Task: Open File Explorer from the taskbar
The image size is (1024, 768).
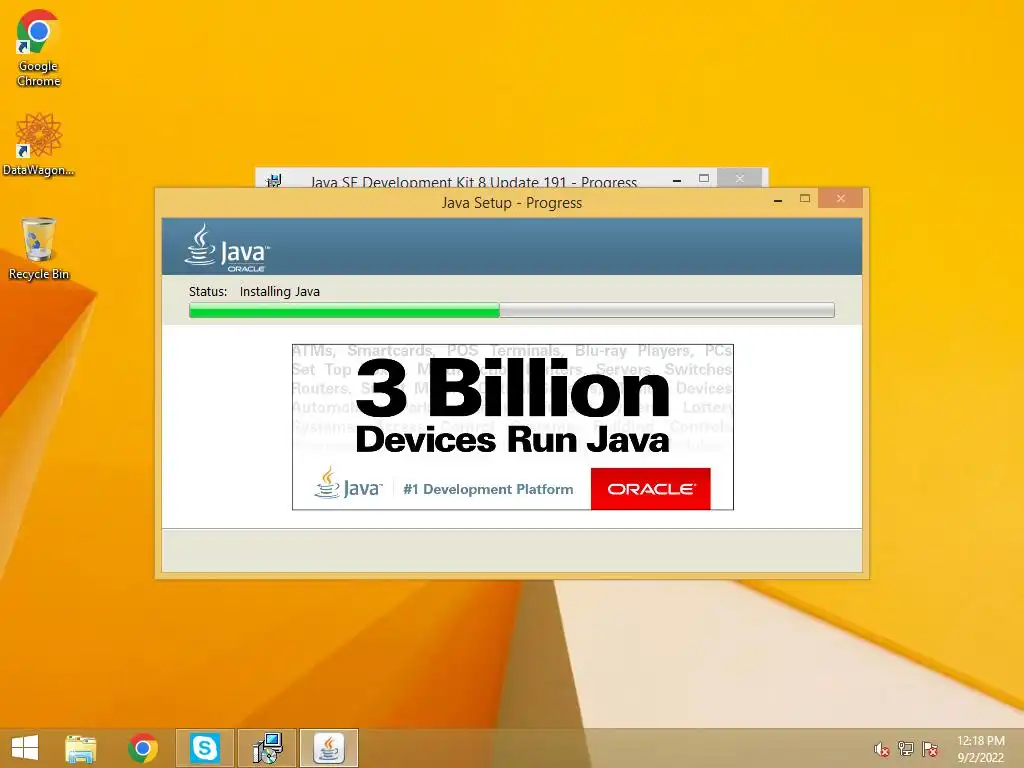Action: click(x=80, y=748)
